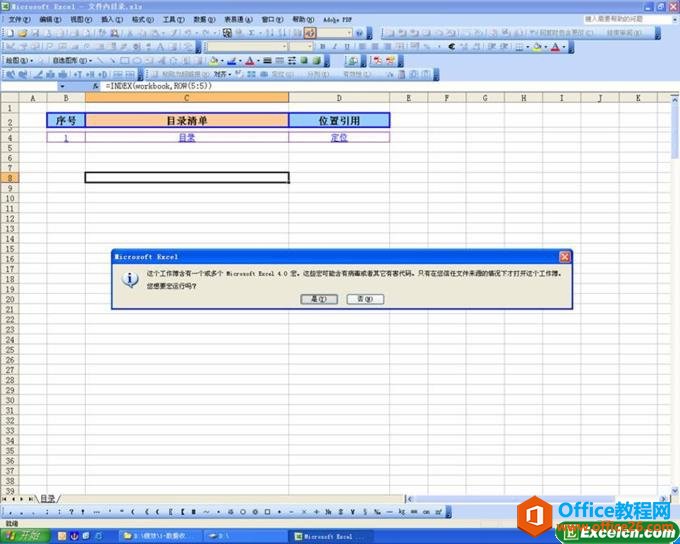
Task: Click the column C header
Action: point(187,98)
